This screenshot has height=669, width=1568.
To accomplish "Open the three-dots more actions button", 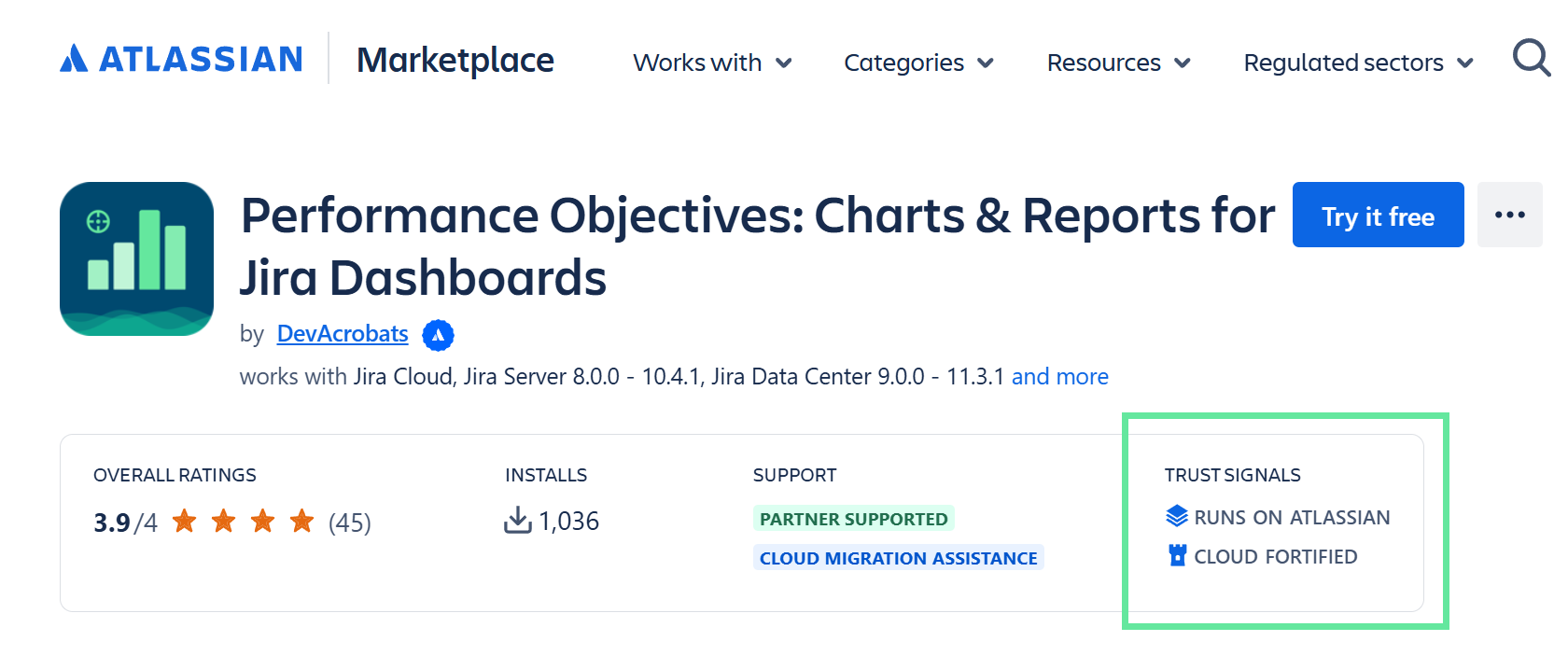I will (x=1509, y=215).
